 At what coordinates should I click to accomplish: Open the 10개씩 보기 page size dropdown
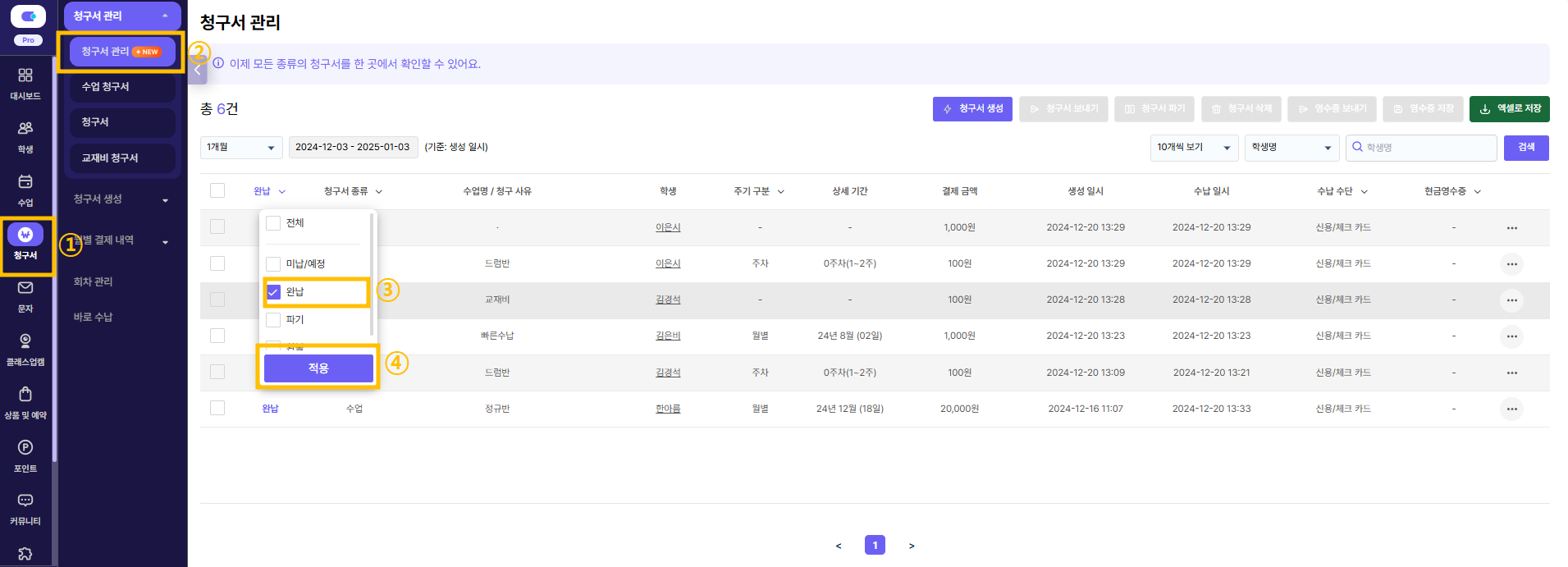1194,148
